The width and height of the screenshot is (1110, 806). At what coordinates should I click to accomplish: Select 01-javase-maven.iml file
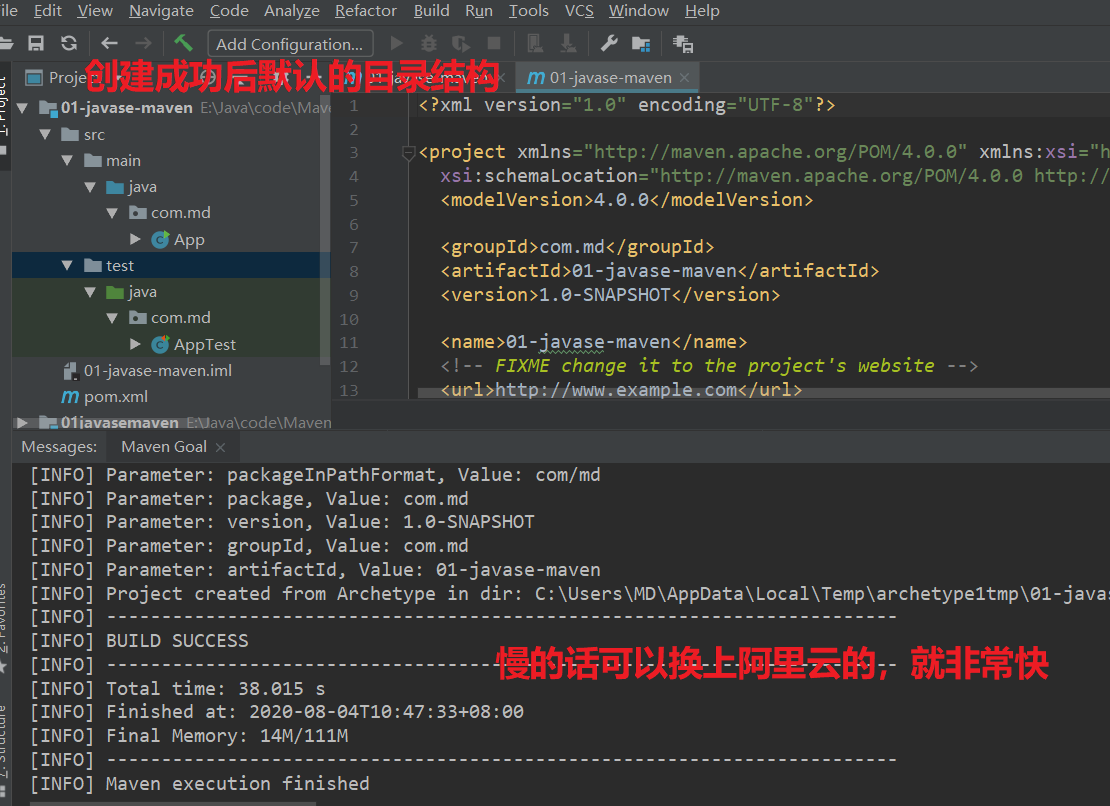[157, 370]
